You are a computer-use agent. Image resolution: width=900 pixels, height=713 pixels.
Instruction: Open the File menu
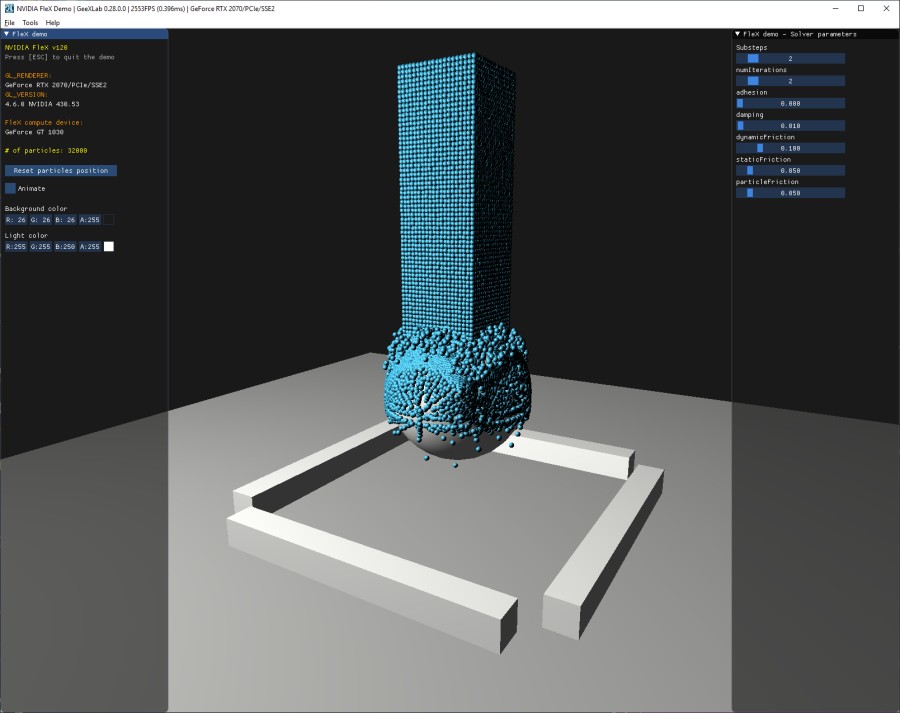tap(9, 23)
